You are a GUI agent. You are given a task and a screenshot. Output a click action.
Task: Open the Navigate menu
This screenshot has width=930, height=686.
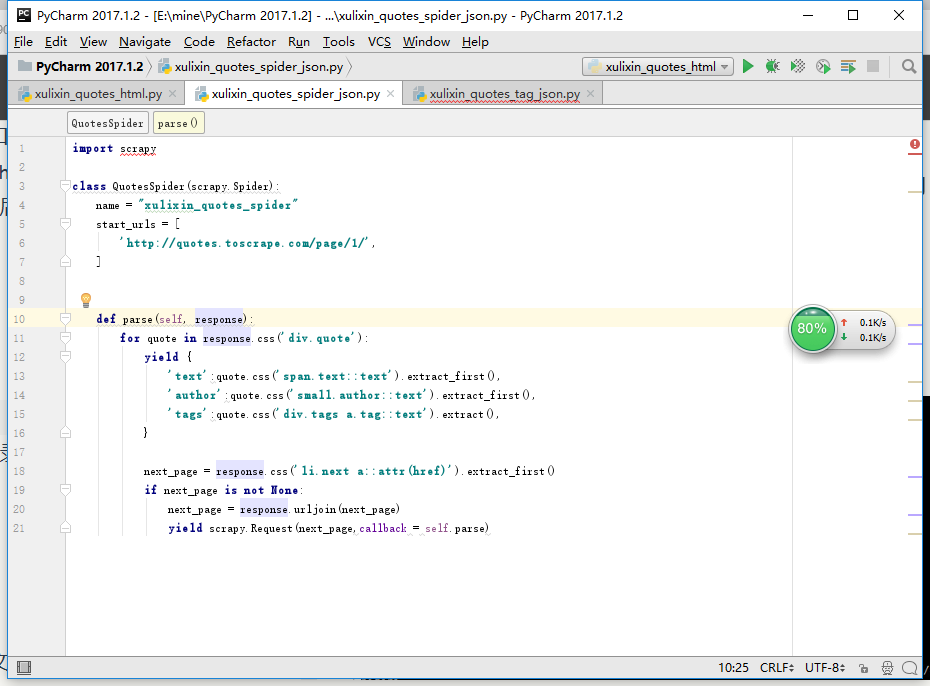point(145,42)
